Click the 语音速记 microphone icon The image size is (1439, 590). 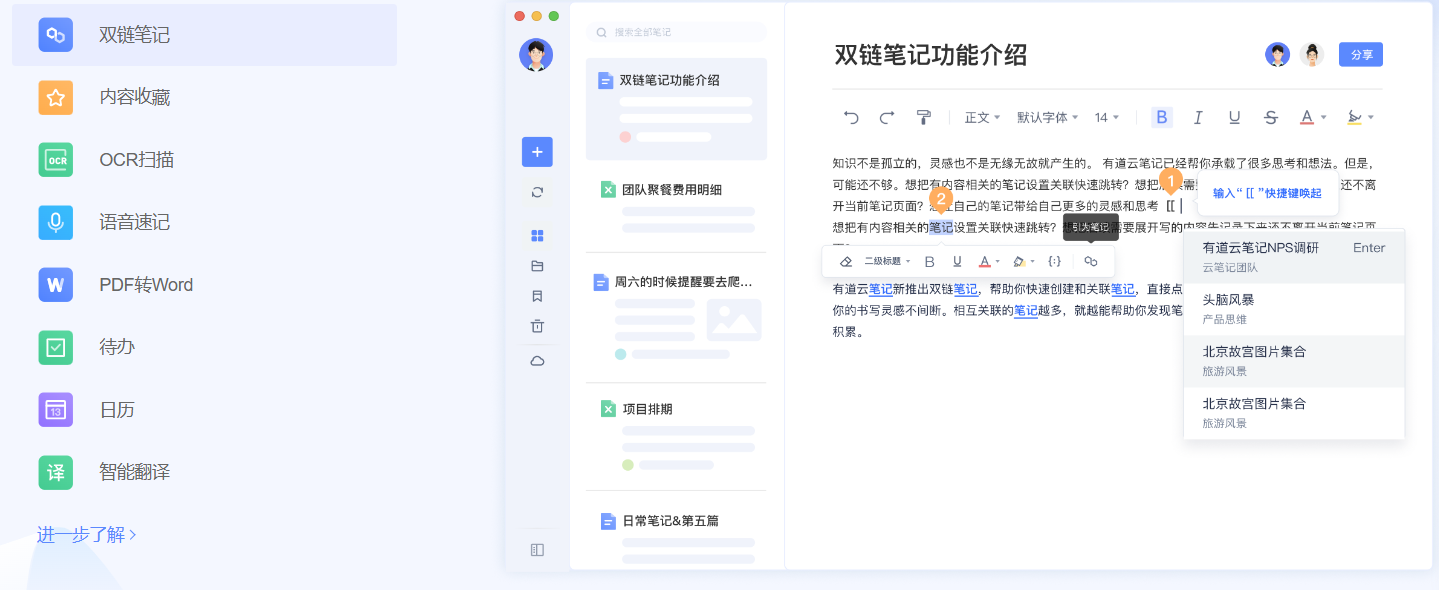[56, 222]
